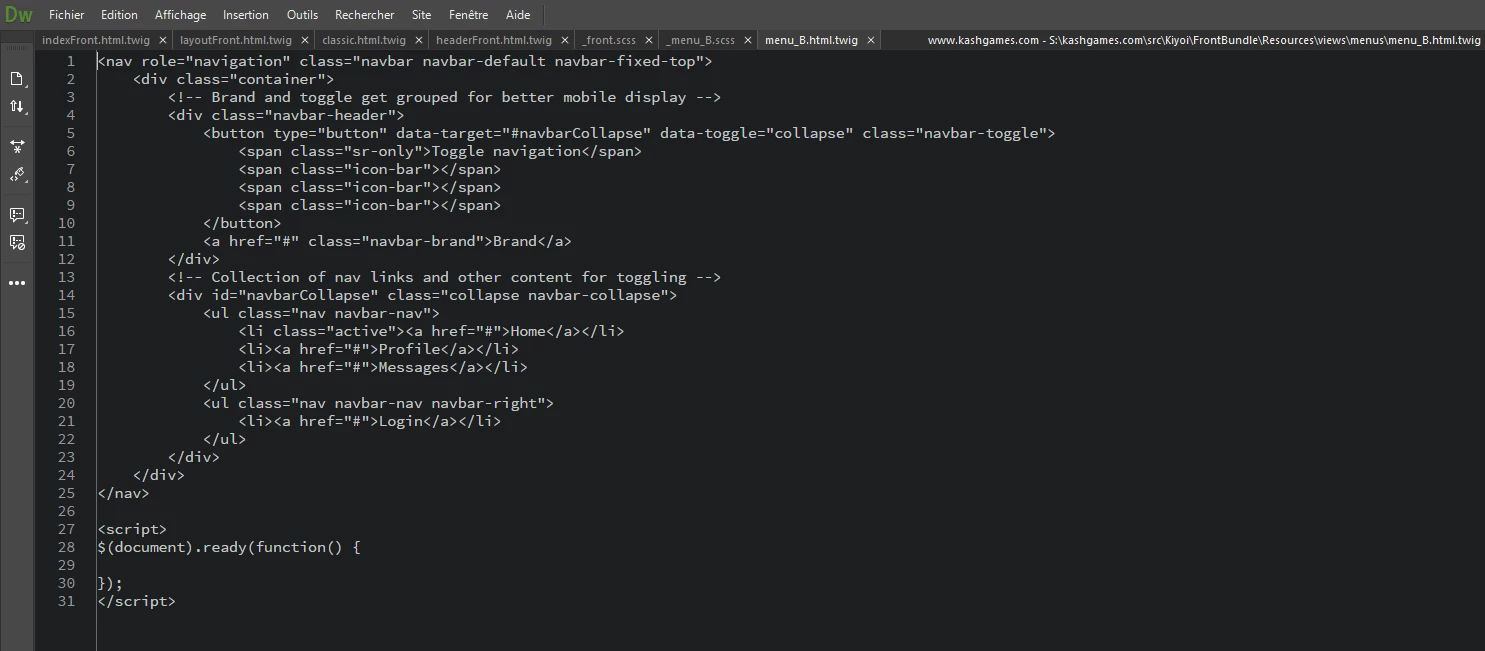Image resolution: width=1485 pixels, height=651 pixels.
Task: Click the closing </button> tag on line 10
Action: pyautogui.click(x=242, y=223)
